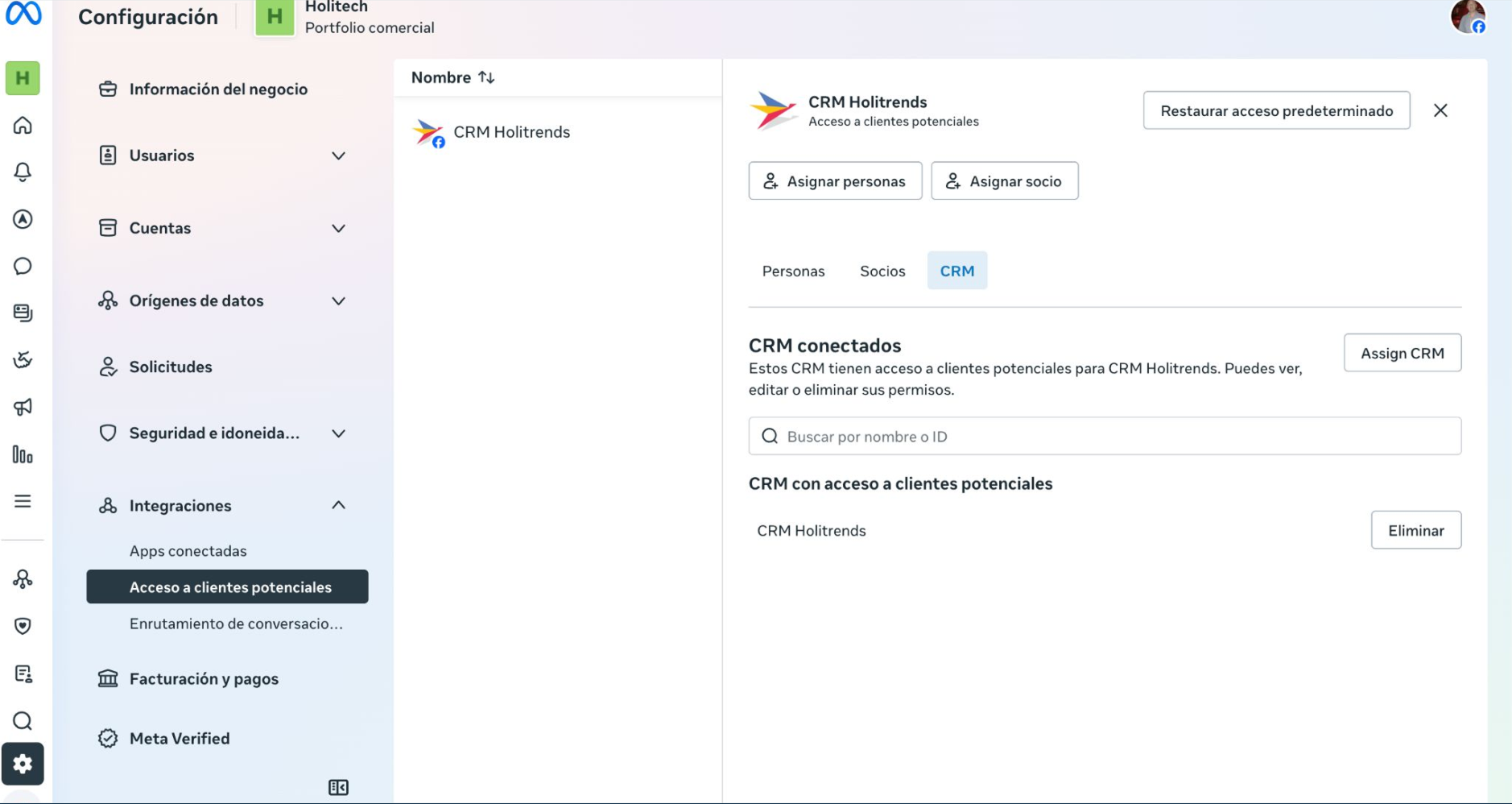Viewport: 1512px width, 804px height.
Task: Open Facturación y pagos
Action: click(x=204, y=678)
